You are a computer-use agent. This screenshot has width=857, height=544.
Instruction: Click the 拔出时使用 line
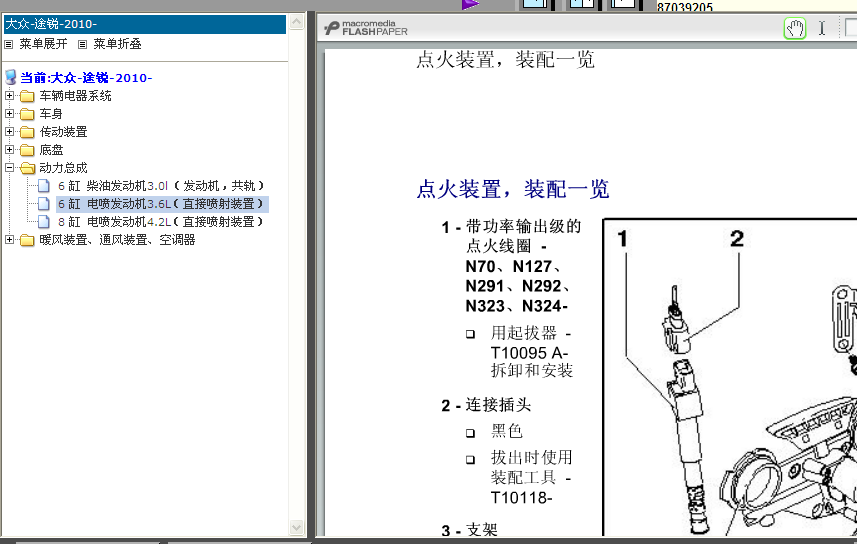click(531, 457)
